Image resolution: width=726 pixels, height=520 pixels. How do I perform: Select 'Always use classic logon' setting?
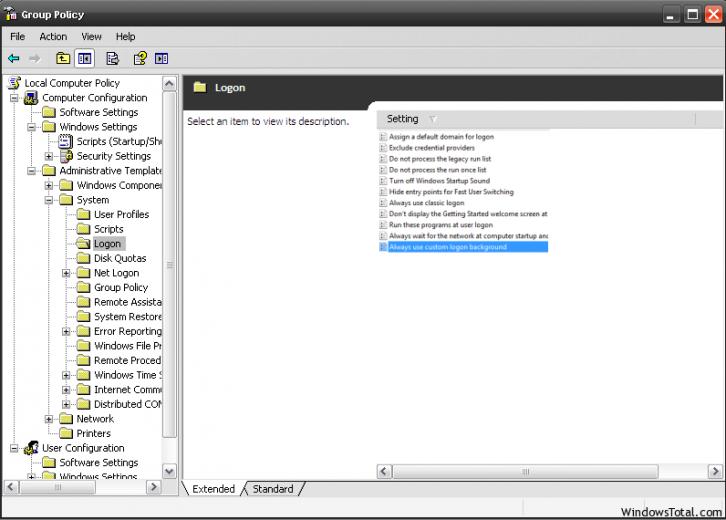(x=427, y=203)
